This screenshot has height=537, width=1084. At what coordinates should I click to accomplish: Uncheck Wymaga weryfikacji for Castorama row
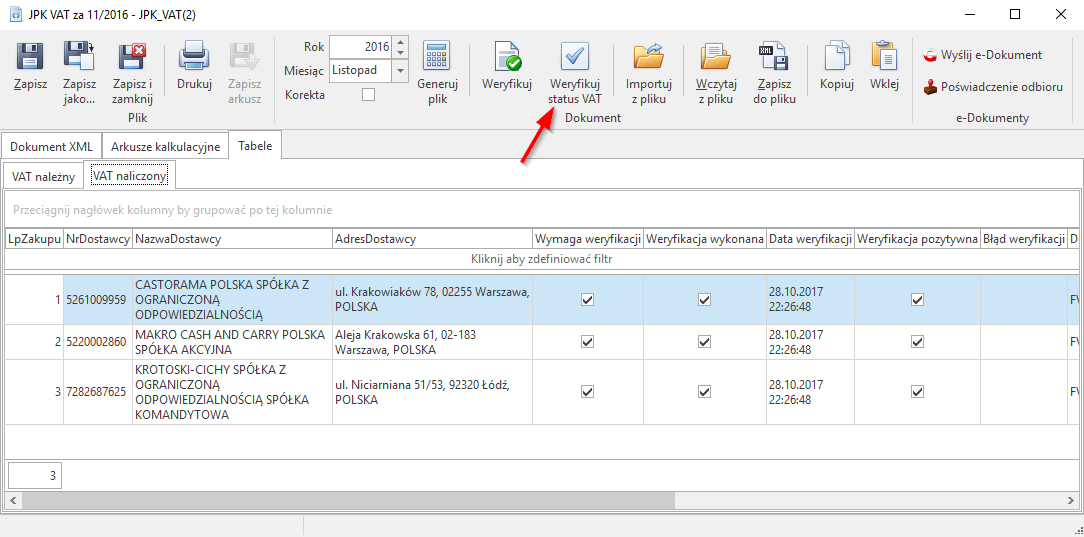click(587, 299)
